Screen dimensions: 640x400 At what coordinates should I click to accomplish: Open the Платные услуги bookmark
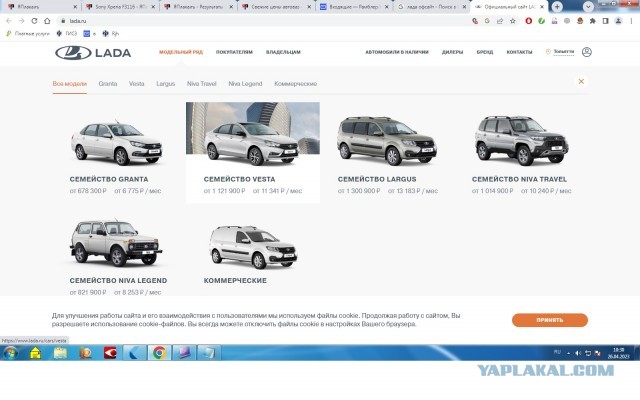point(28,33)
